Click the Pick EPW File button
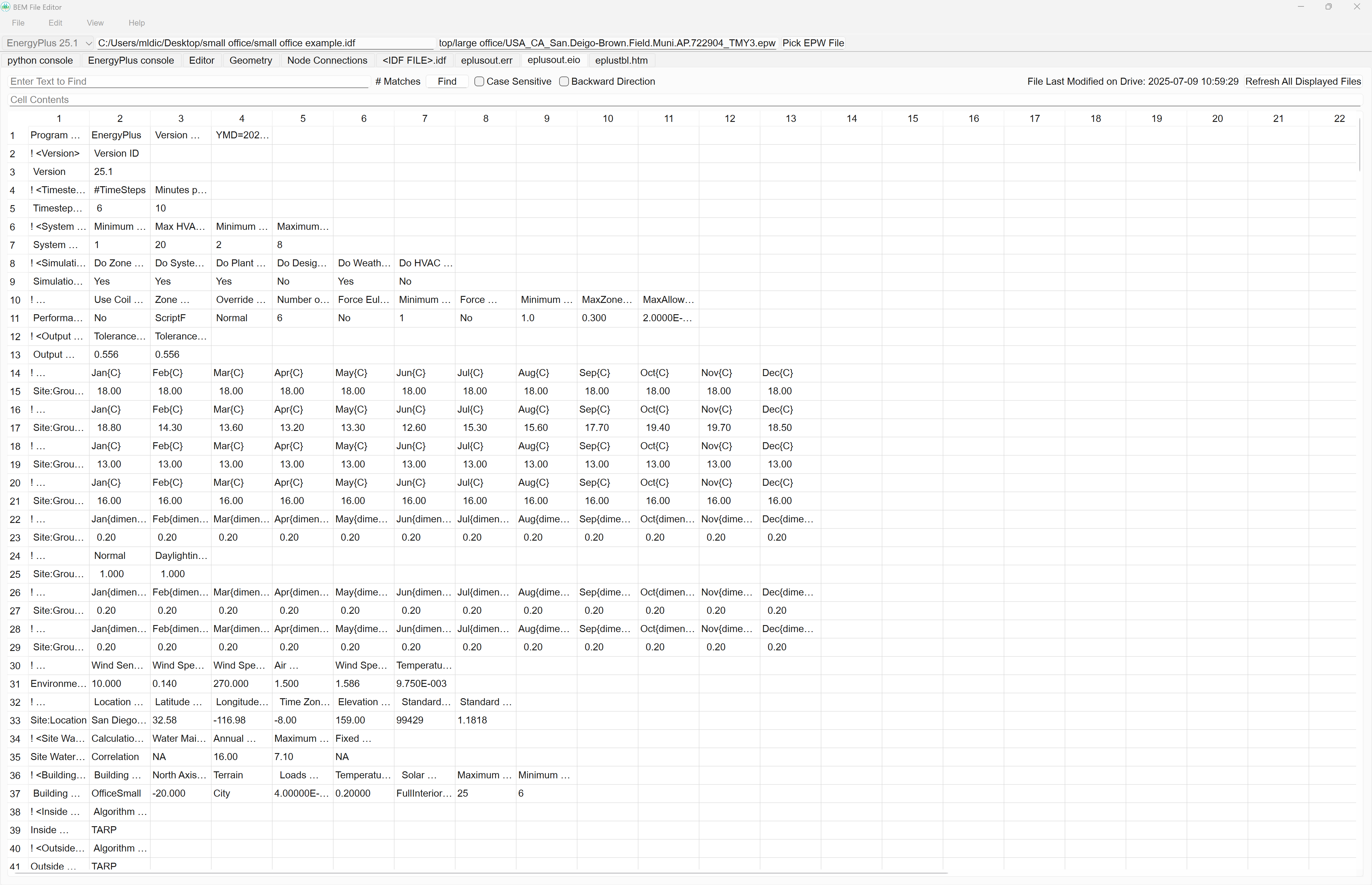Screen dimensions: 1372x885 pyautogui.click(x=813, y=43)
